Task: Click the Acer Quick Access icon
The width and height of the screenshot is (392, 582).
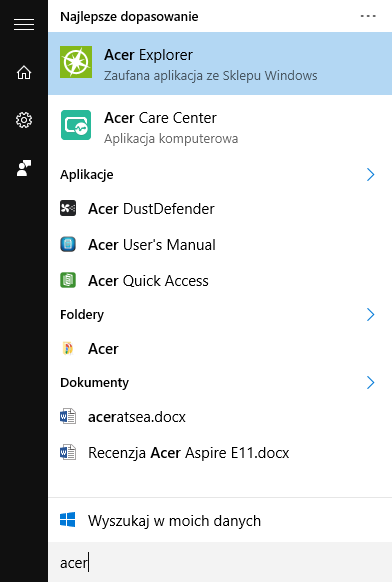Action: click(x=68, y=280)
